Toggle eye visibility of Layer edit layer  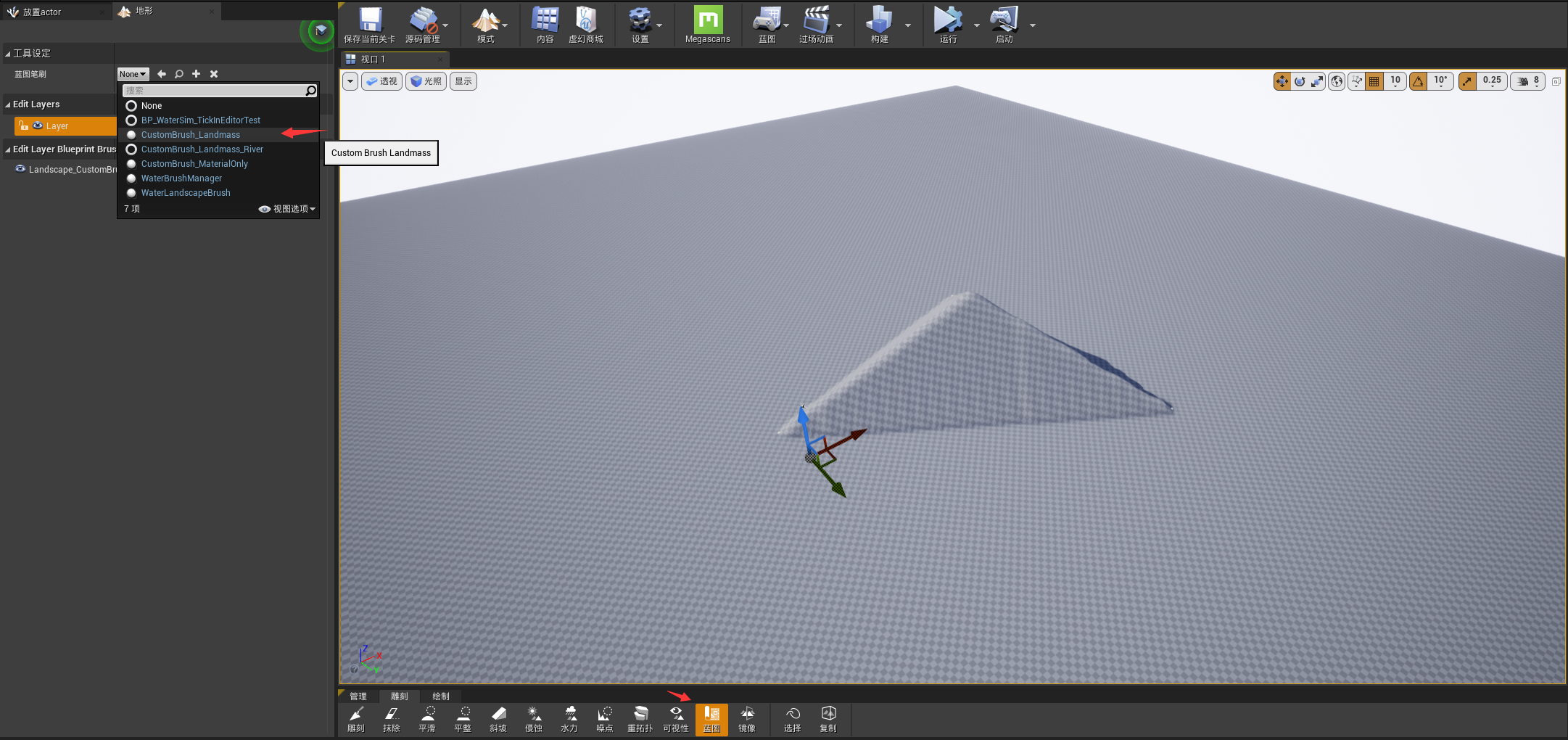[38, 126]
